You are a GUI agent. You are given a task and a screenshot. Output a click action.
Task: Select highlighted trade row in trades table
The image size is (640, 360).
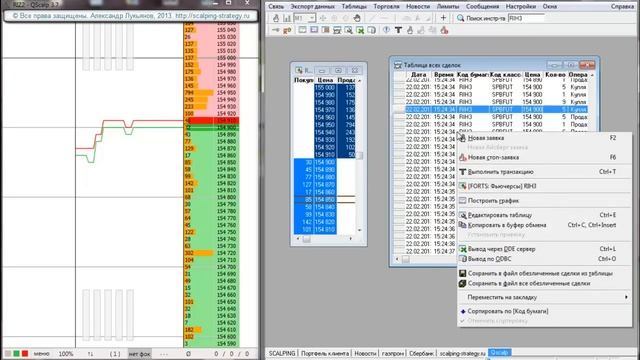(x=496, y=109)
